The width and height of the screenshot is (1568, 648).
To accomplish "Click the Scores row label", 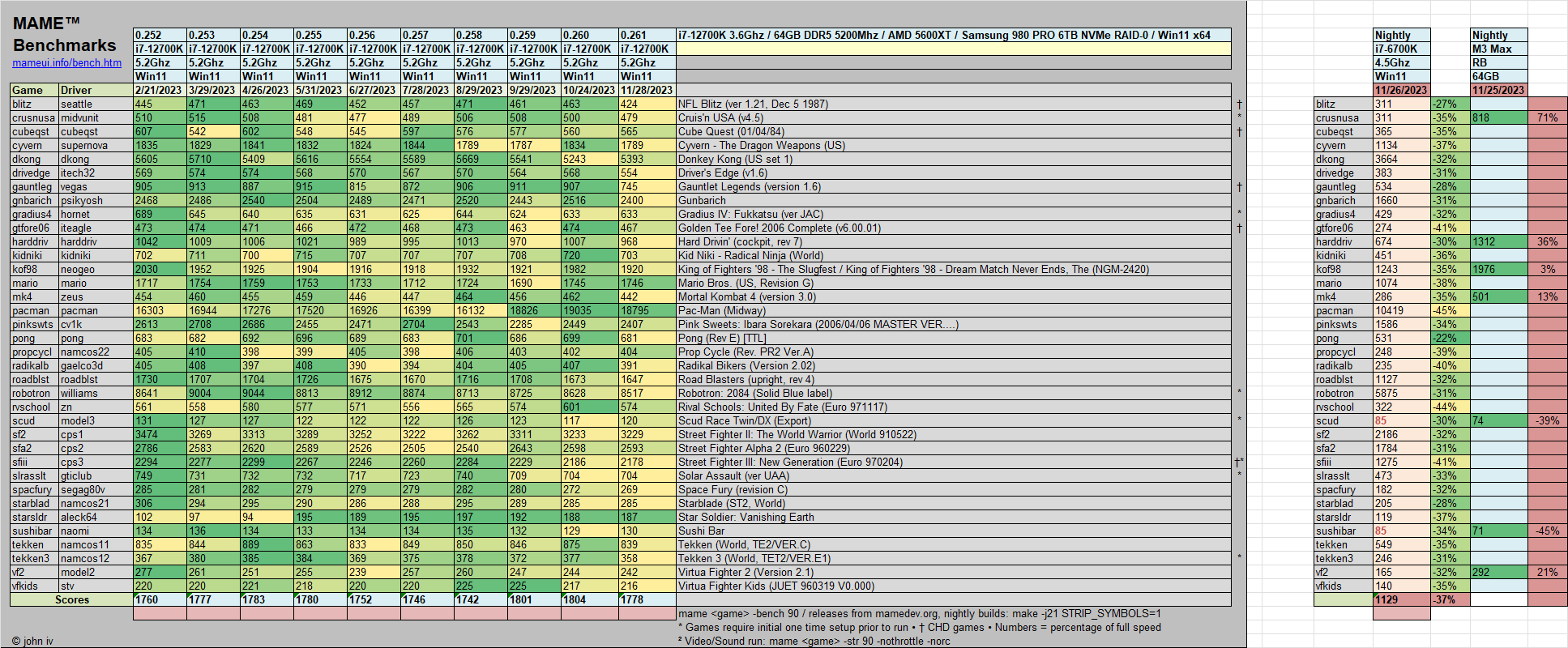I will pos(71,599).
